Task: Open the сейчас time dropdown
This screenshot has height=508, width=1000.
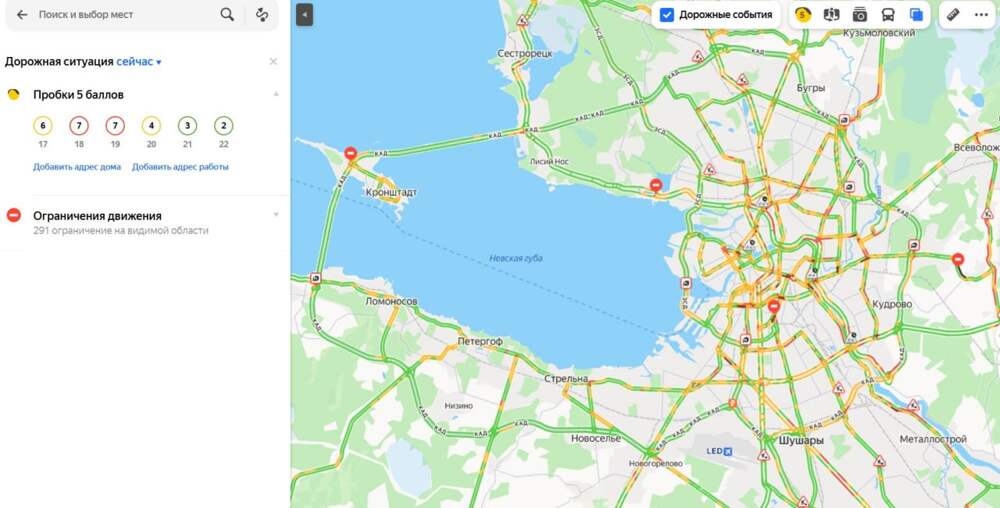Action: click(x=138, y=62)
